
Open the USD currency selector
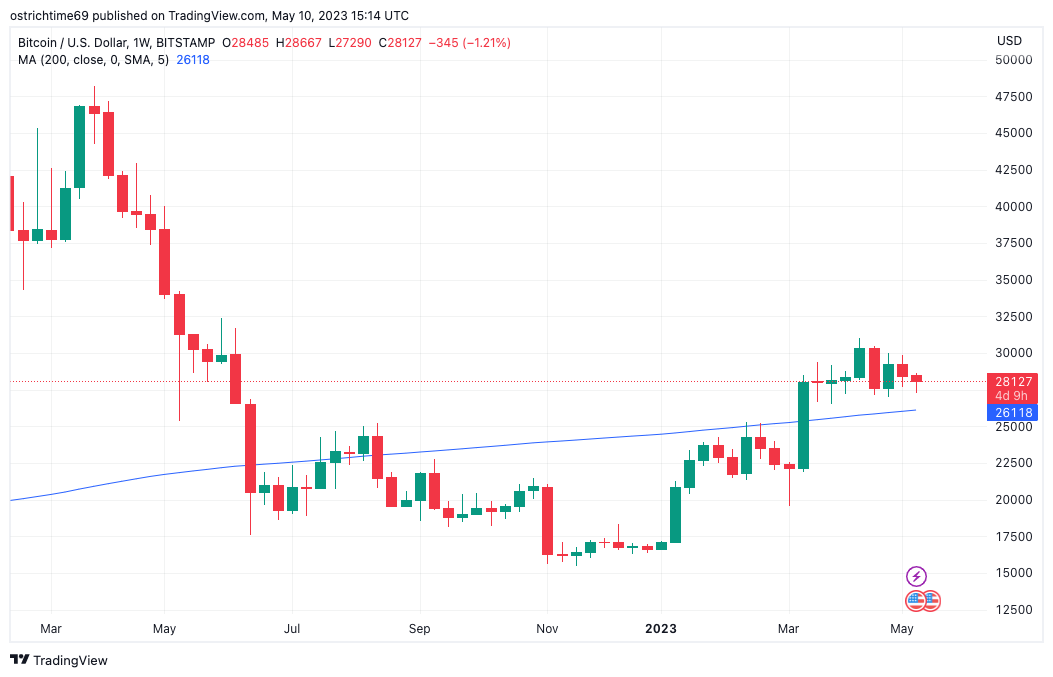point(1009,41)
